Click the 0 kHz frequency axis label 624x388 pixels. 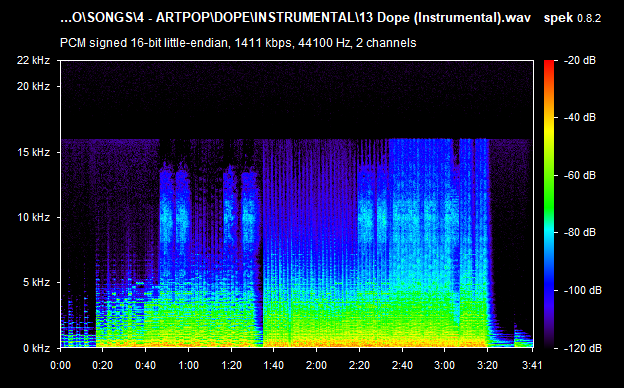[x=36, y=348]
